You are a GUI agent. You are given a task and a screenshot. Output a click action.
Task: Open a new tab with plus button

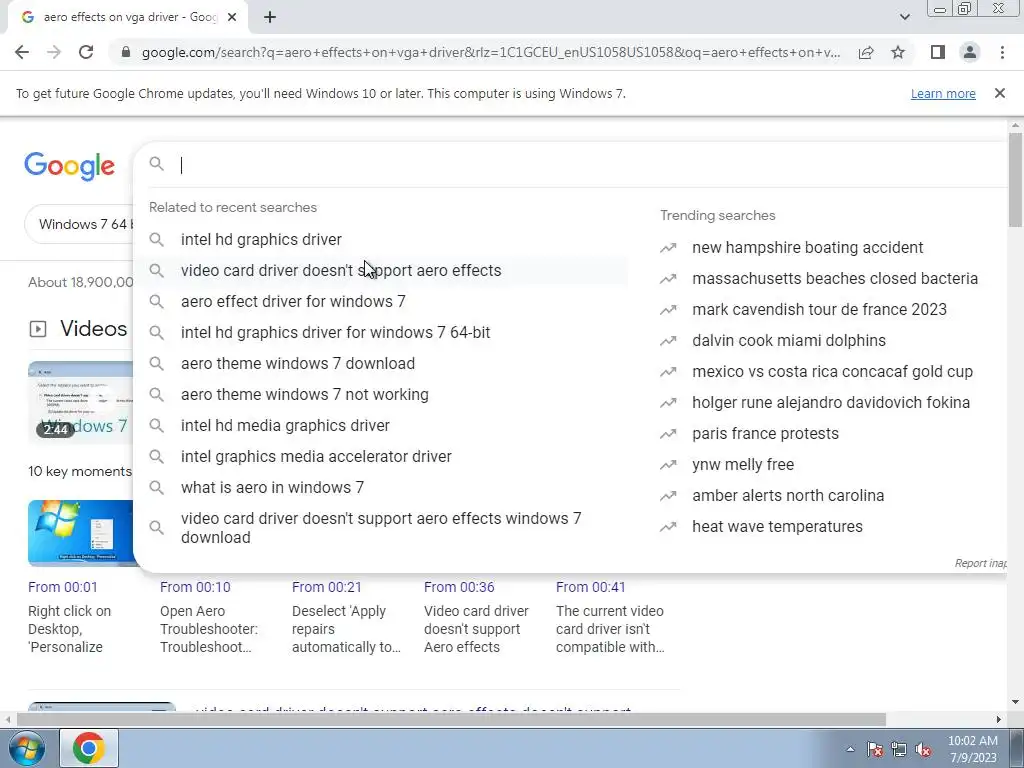click(270, 18)
